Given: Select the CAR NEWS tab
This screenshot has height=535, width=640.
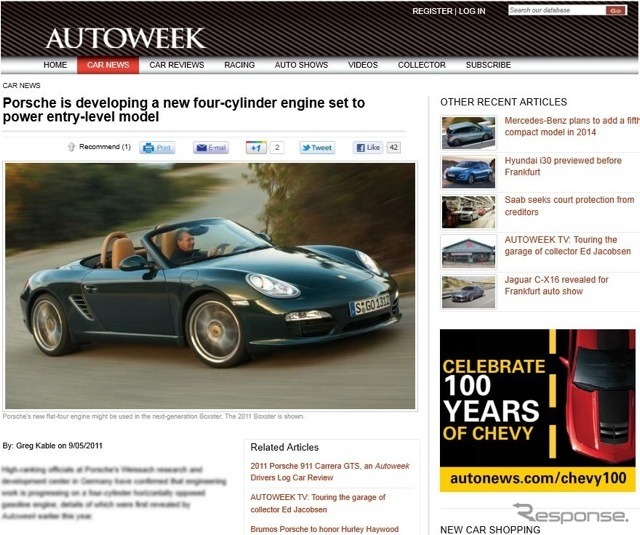Looking at the screenshot, I should [108, 65].
